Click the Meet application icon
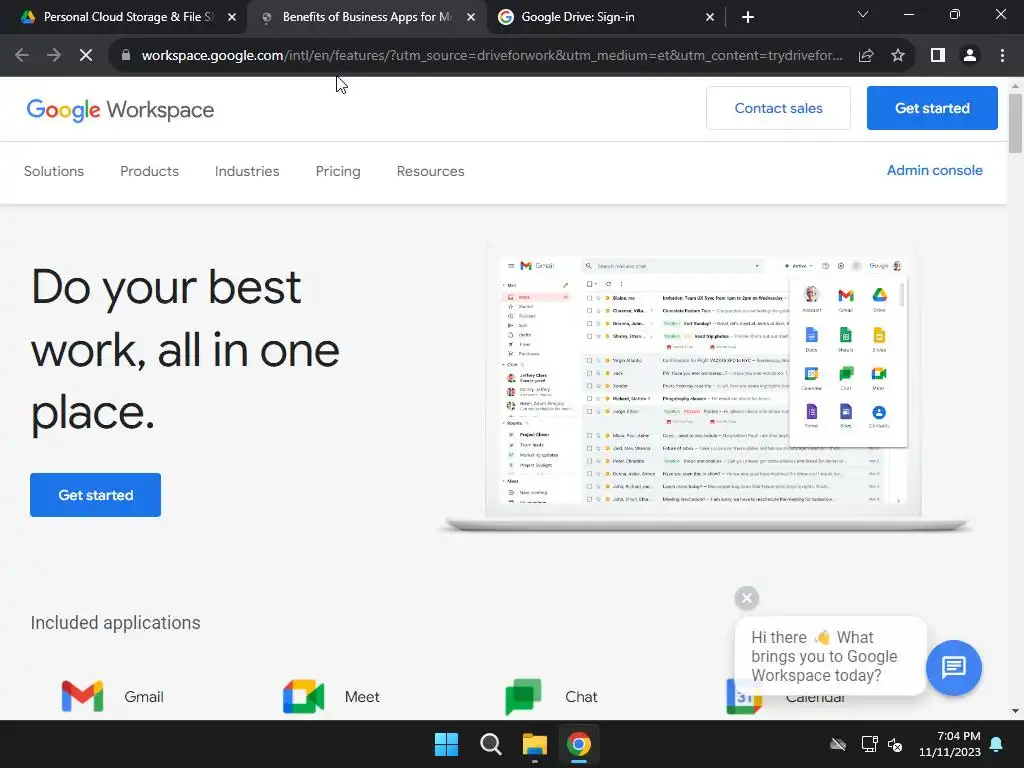The image size is (1024, 768). pos(304,696)
